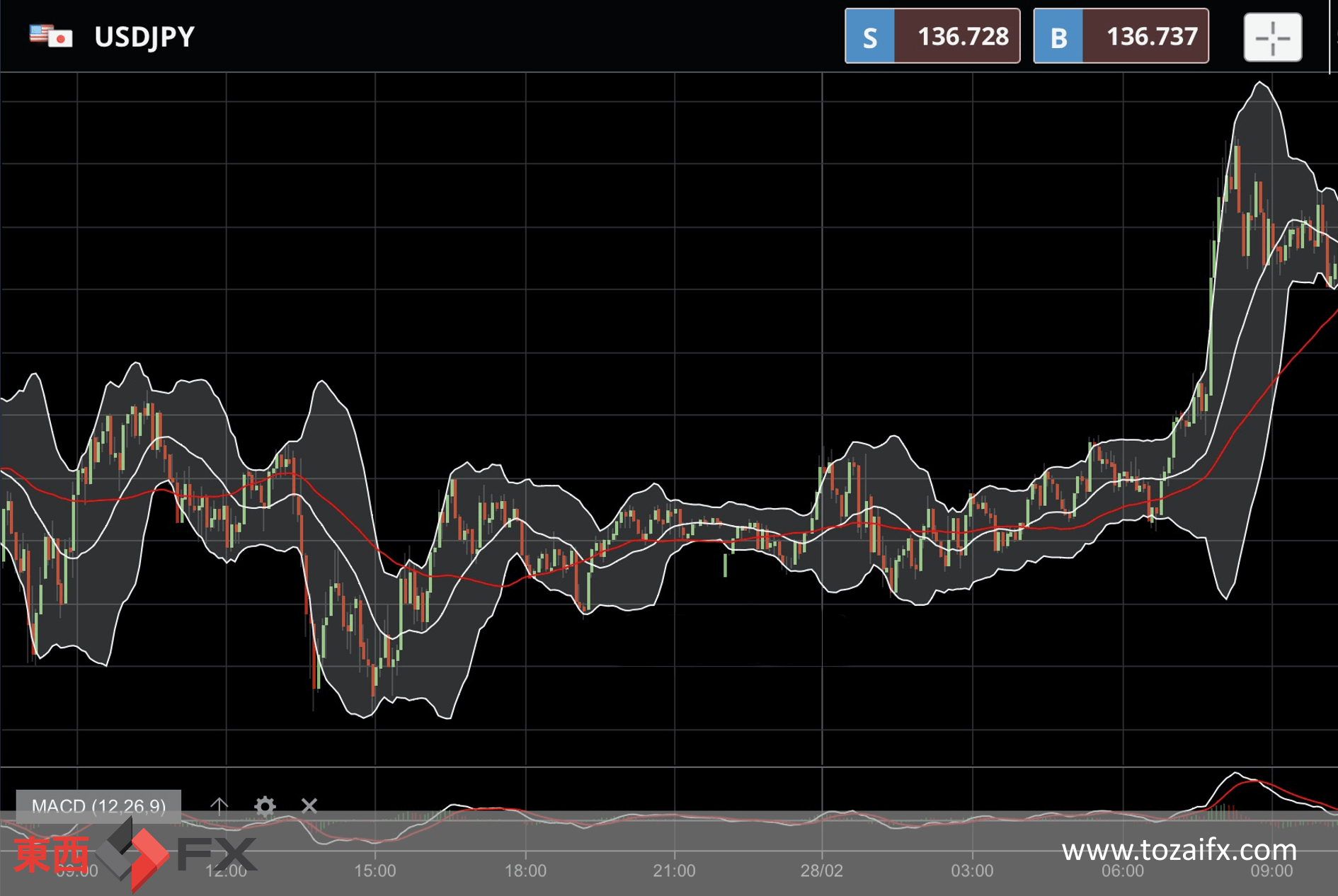
Task: Open MACD indicator settings gear
Action: click(265, 806)
